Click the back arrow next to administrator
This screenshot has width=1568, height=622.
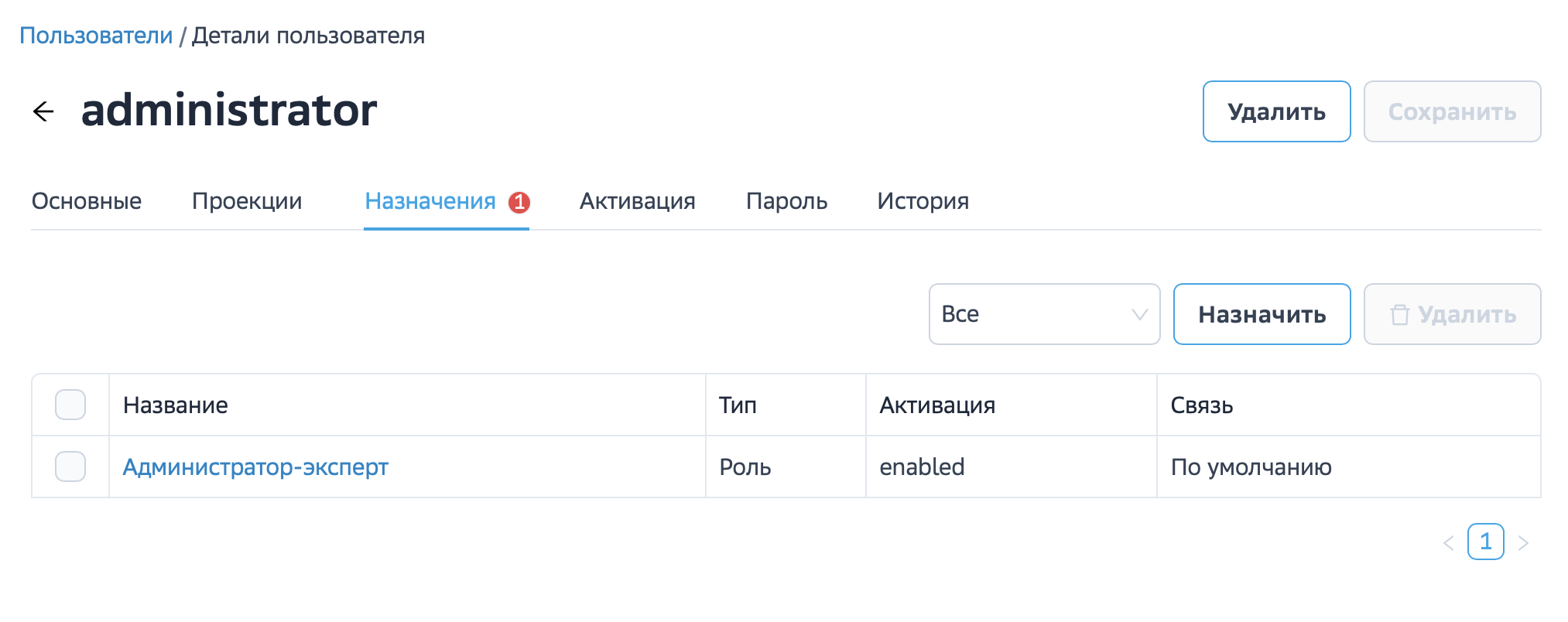pyautogui.click(x=44, y=111)
